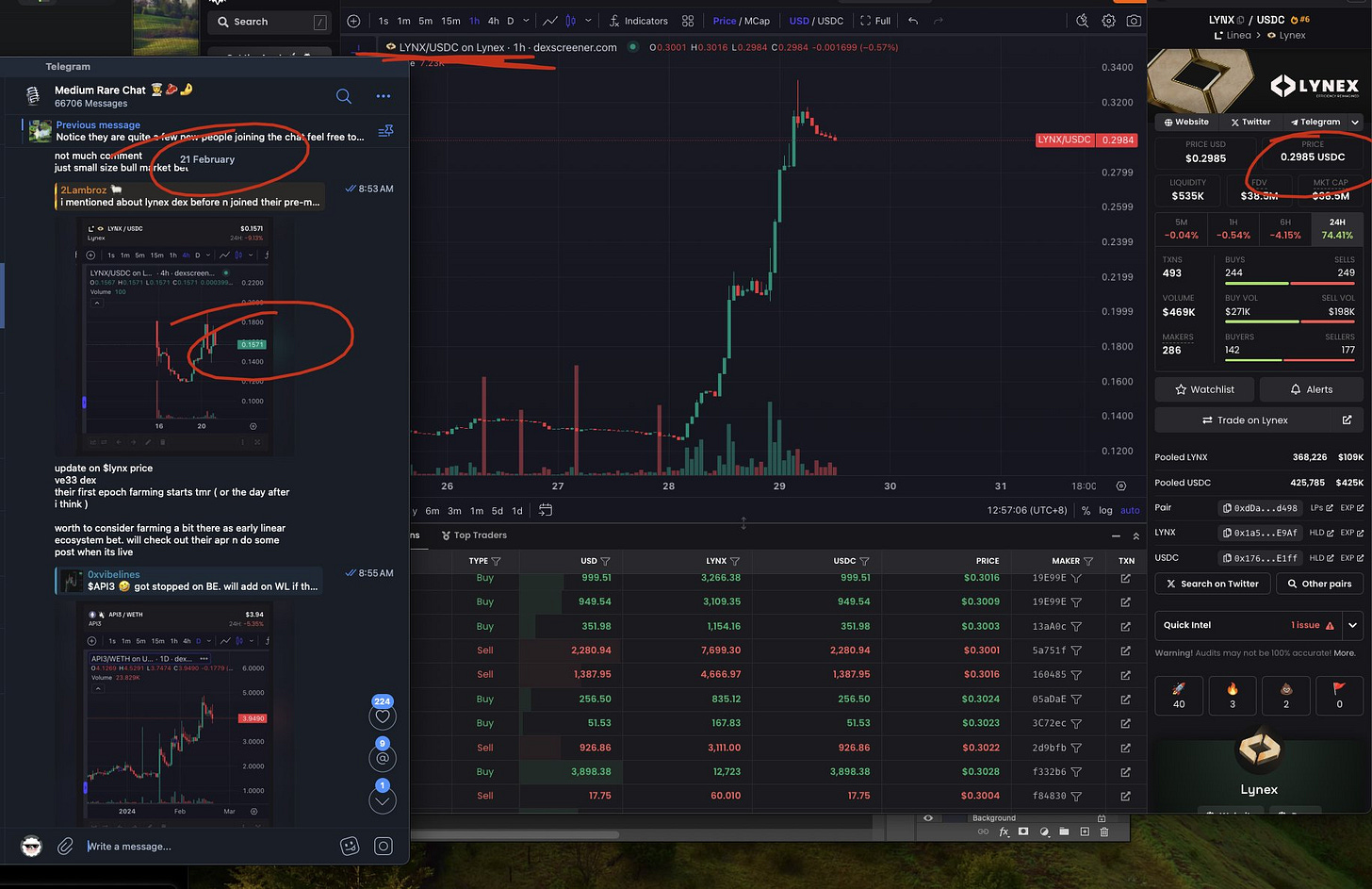The height and width of the screenshot is (889, 1372).
Task: Open the Alerts button
Action: point(1311,389)
